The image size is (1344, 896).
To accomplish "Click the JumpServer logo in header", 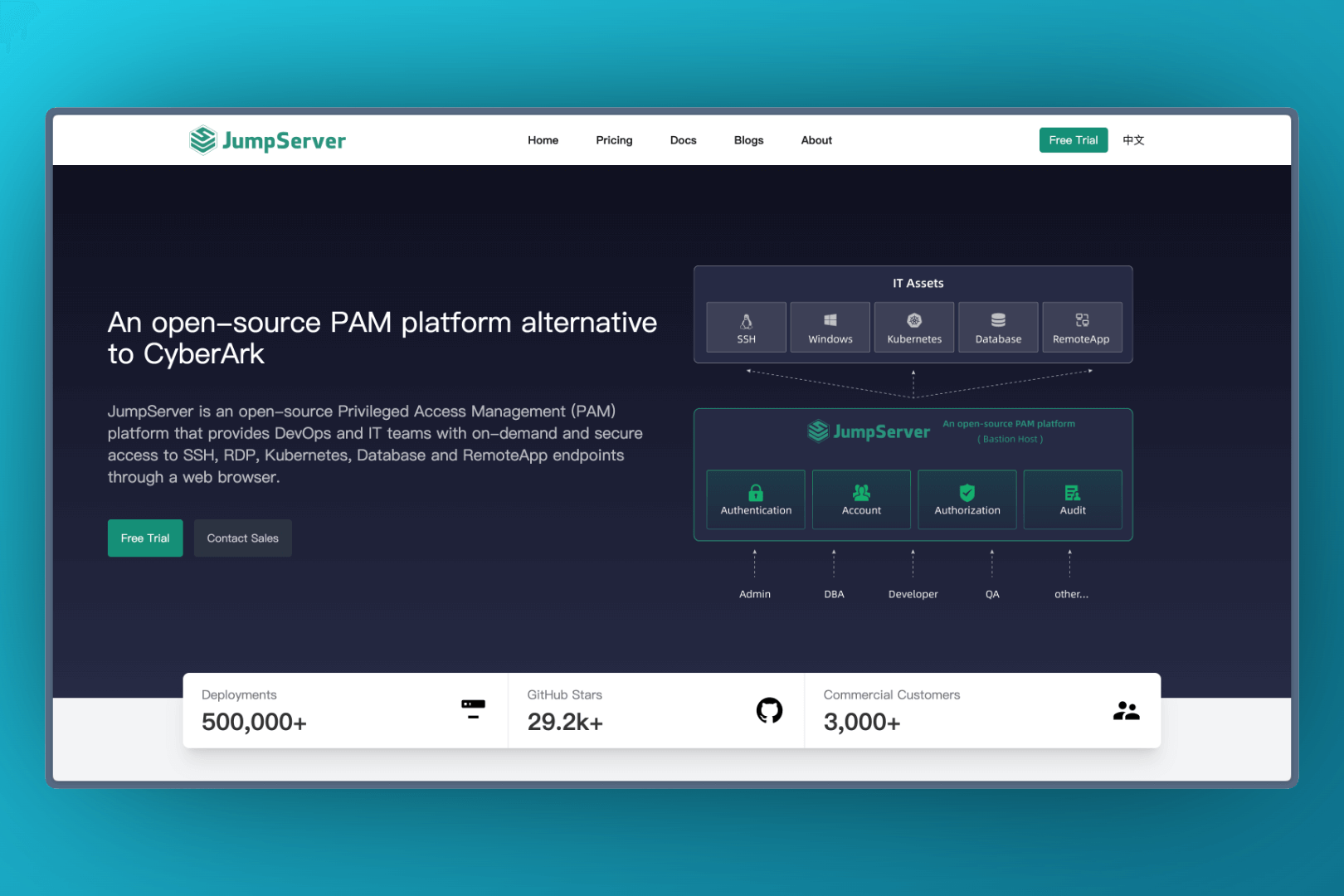I will 267,140.
